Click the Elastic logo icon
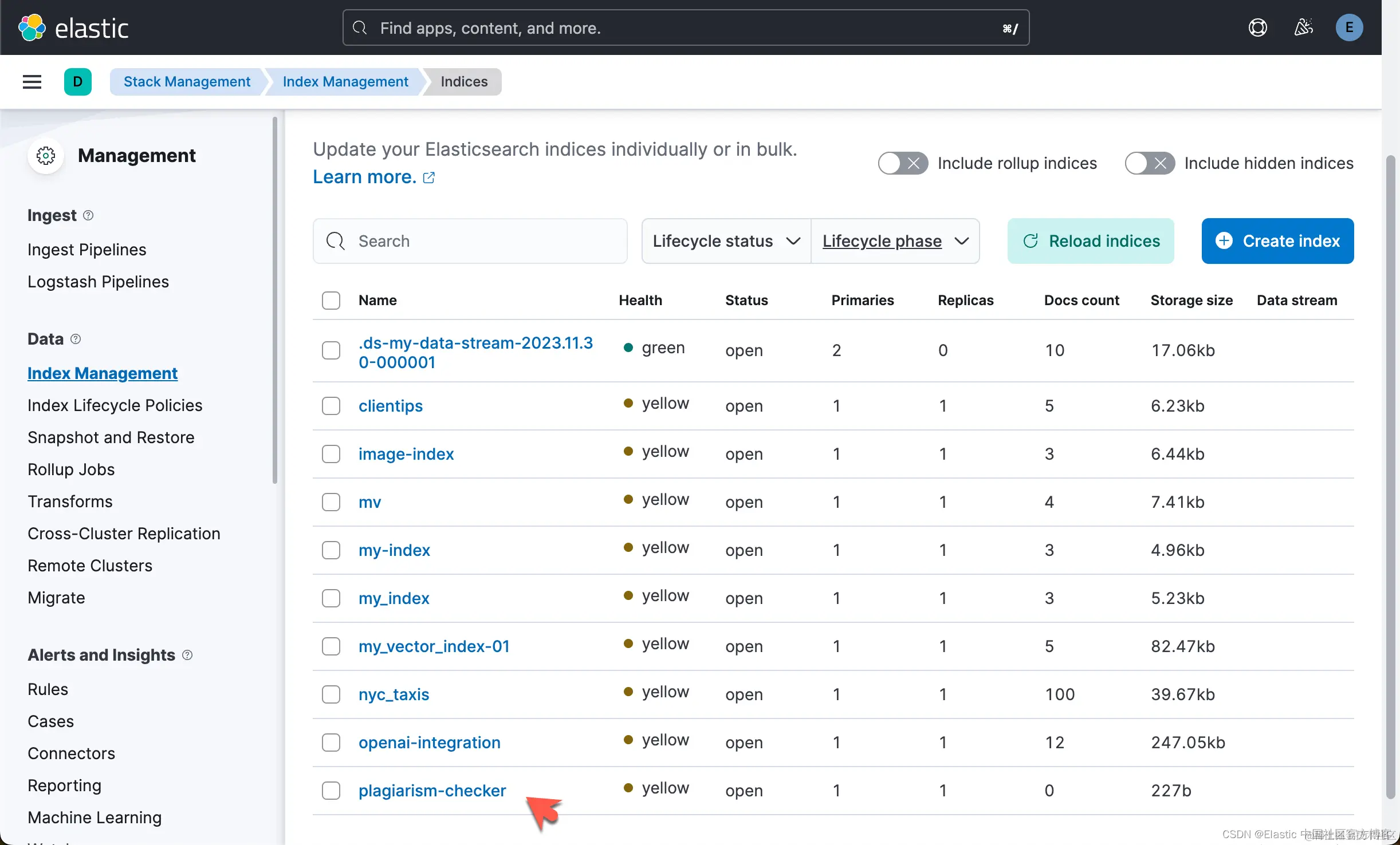Viewport: 1400px width, 845px height. click(32, 27)
